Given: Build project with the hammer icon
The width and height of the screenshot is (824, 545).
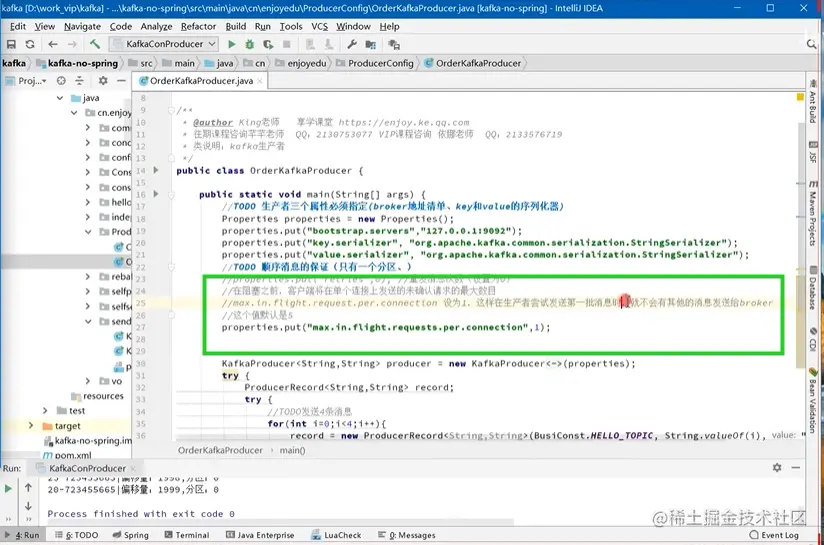Looking at the screenshot, I should click(95, 44).
